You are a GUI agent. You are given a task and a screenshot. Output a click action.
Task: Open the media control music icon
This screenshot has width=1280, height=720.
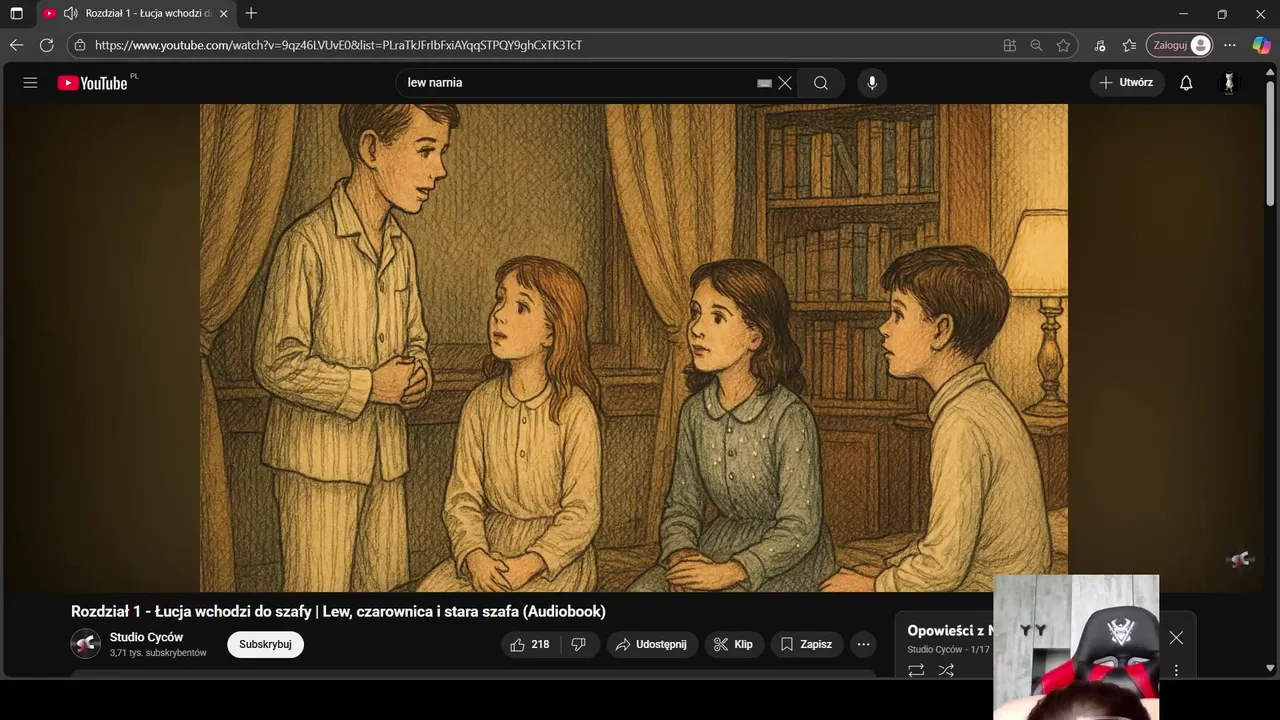(1100, 45)
